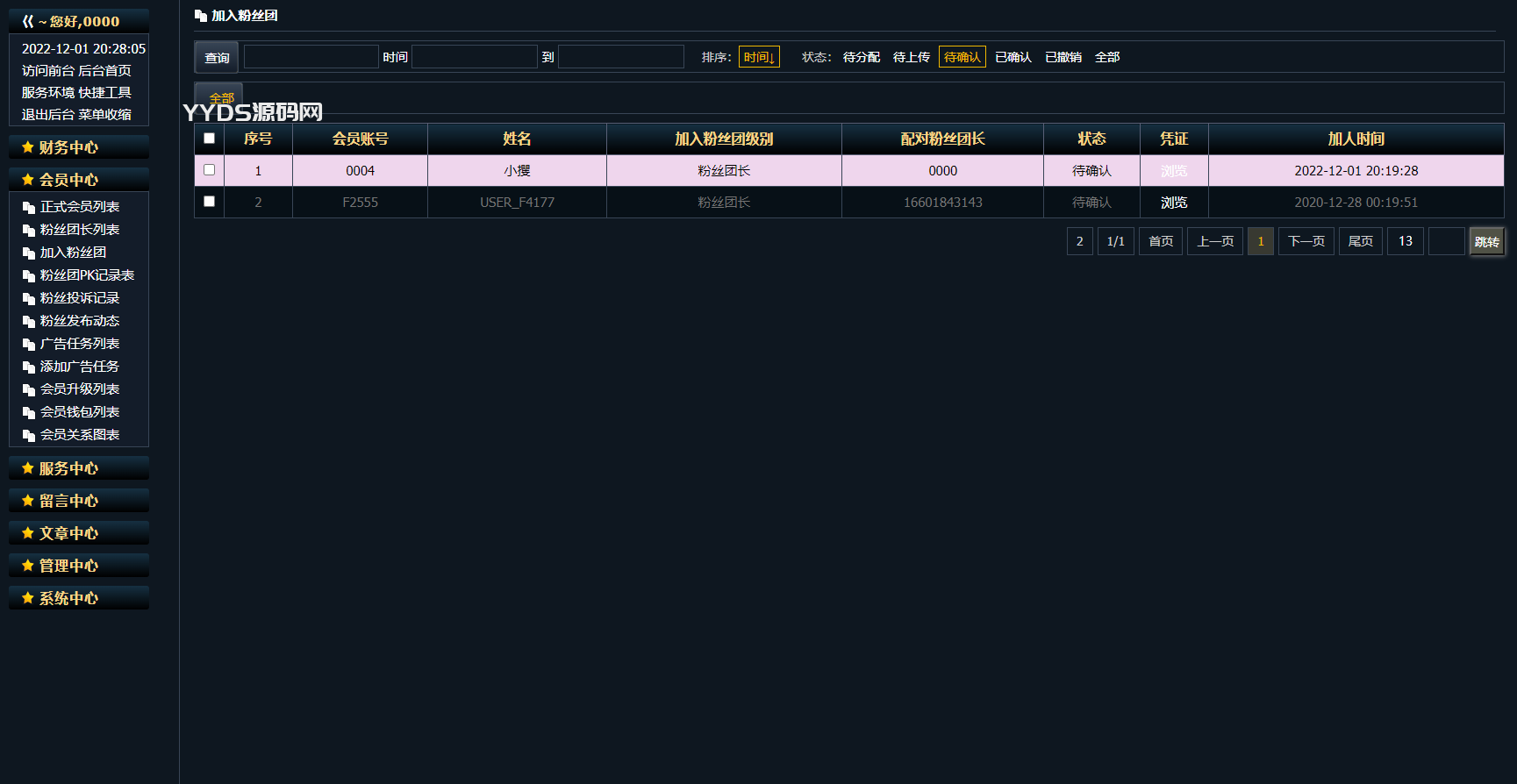Click star icon beside 文章中心

click(x=28, y=533)
